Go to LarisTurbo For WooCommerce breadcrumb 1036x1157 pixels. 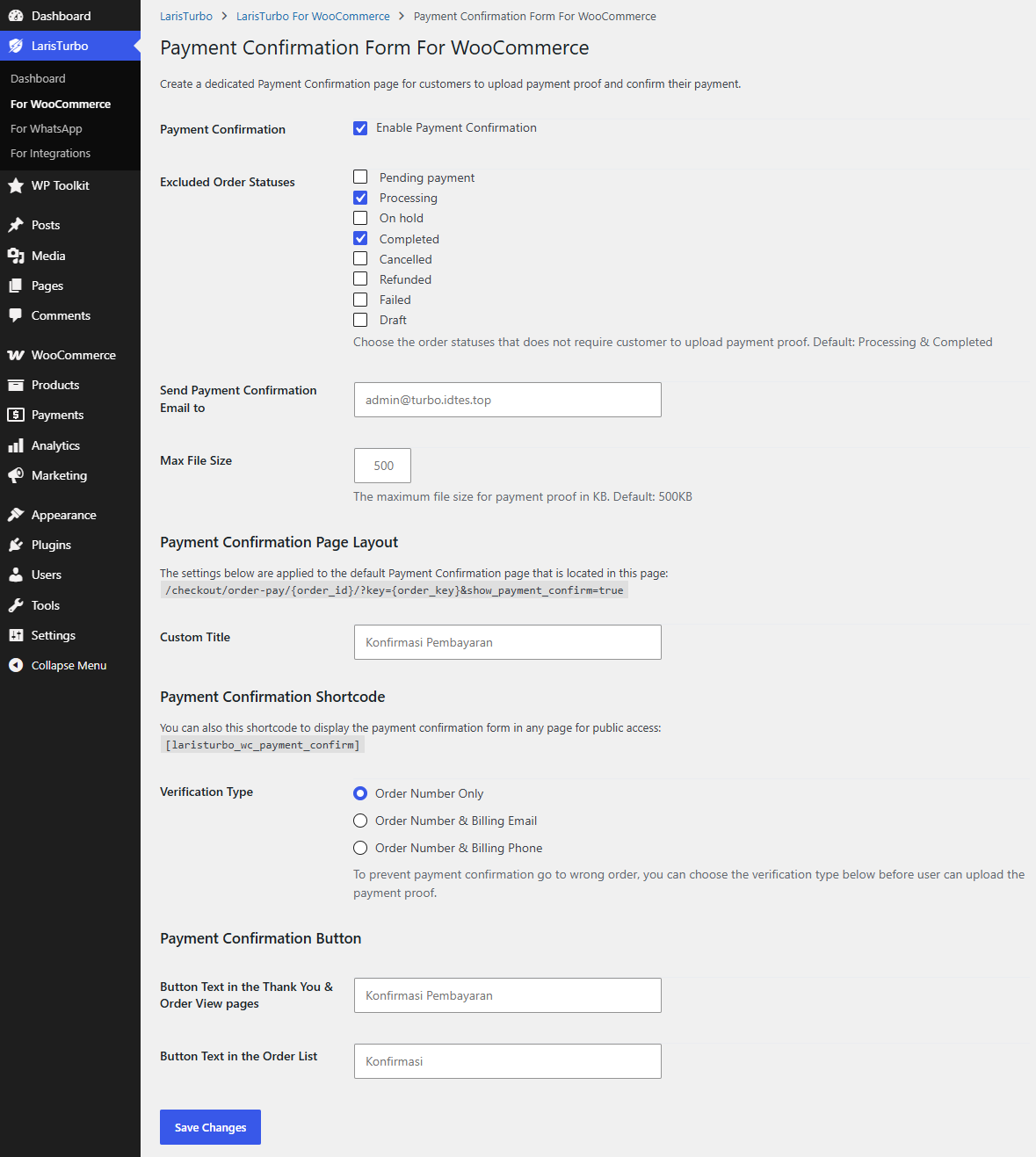[x=313, y=16]
